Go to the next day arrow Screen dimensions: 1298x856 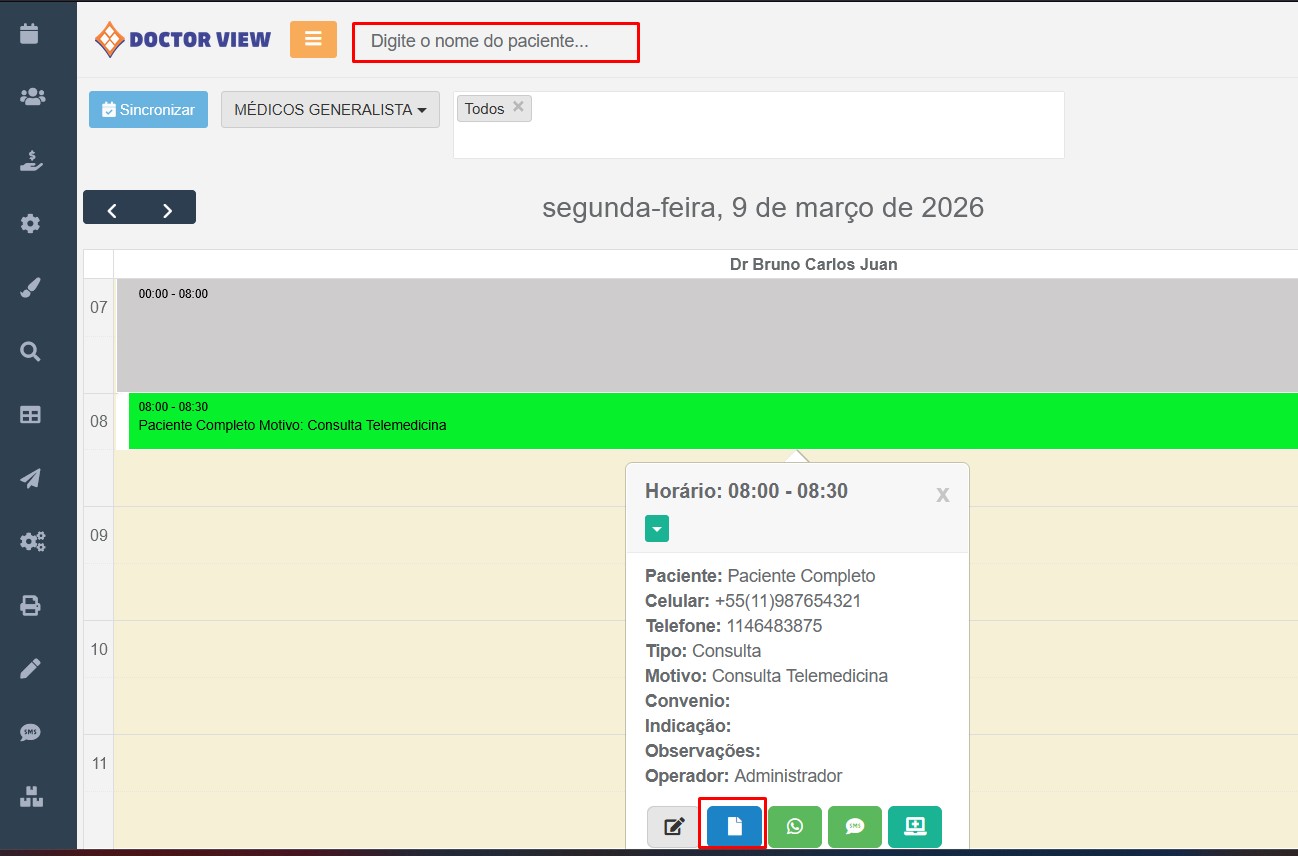click(168, 210)
